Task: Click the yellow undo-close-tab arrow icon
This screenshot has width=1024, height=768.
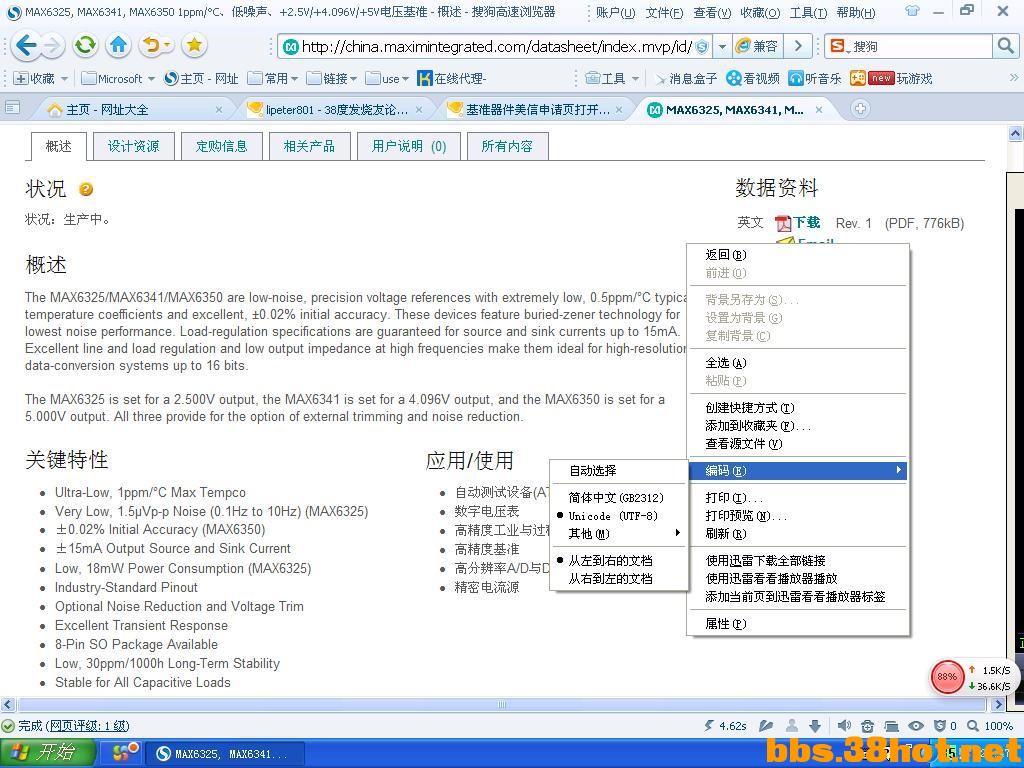Action: click(153, 45)
